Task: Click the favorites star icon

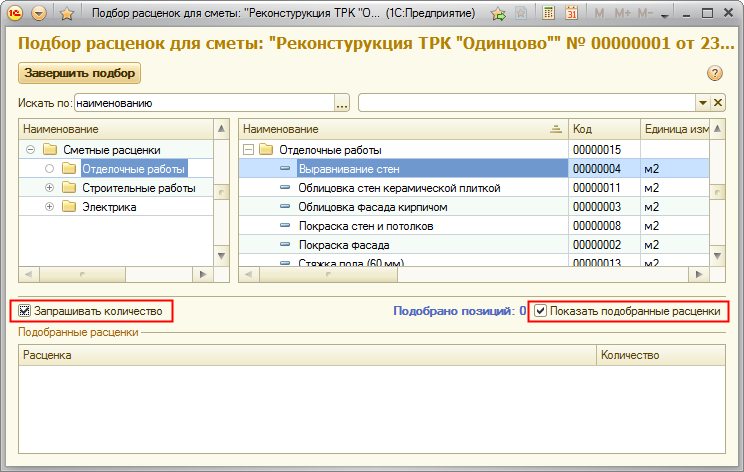Action: (66, 14)
